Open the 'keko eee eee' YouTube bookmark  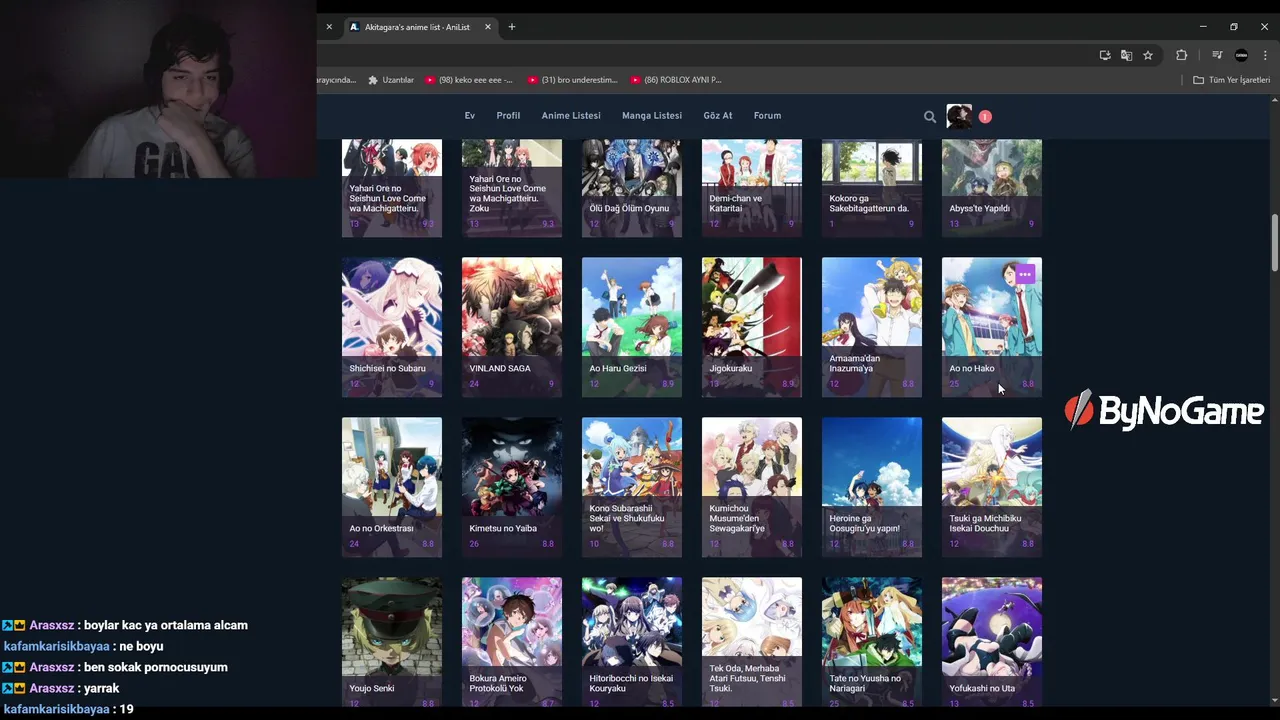click(469, 80)
